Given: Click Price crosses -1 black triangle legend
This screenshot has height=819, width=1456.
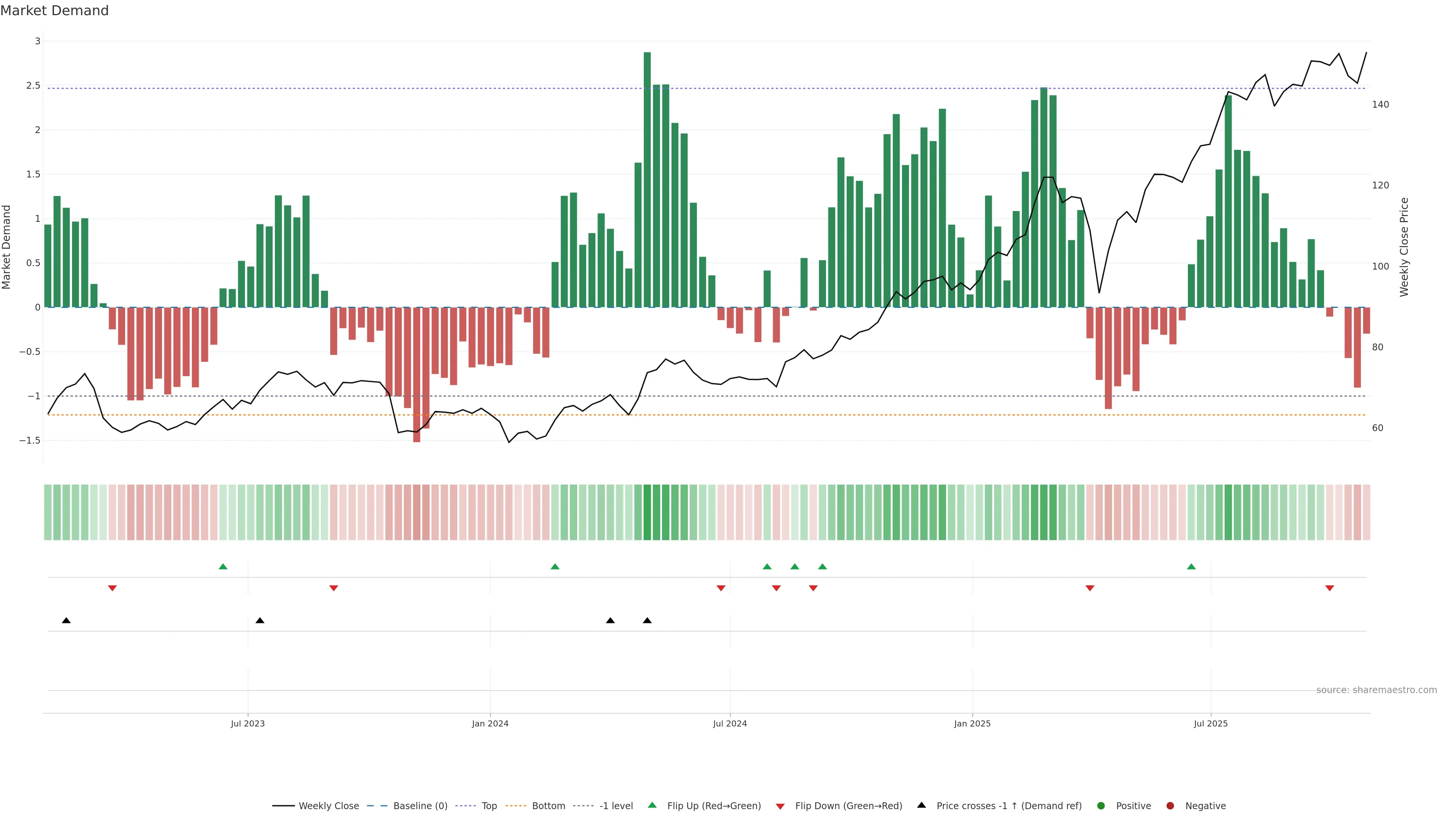Looking at the screenshot, I should pyautogui.click(x=921, y=805).
